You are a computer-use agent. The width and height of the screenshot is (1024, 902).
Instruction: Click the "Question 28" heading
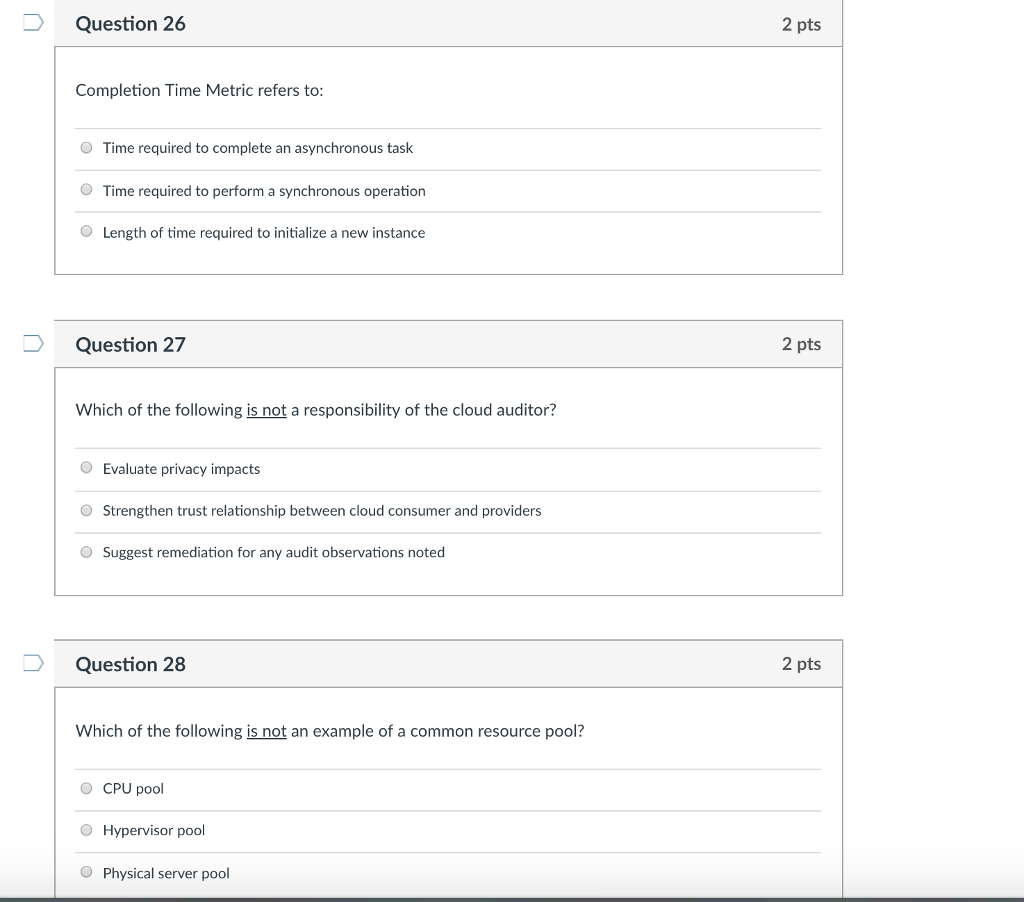[x=131, y=665]
